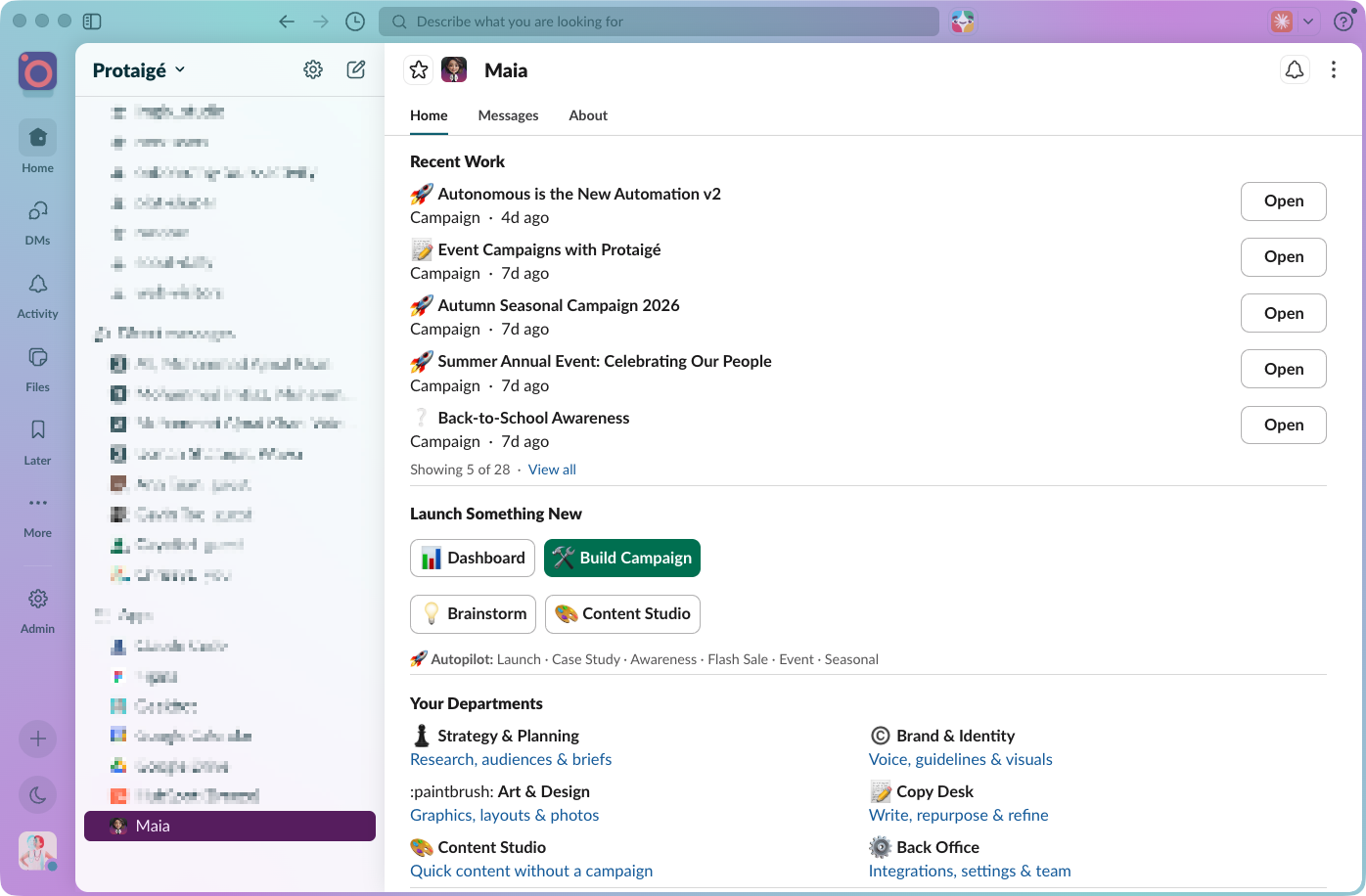Toggle dark mode moon icon
This screenshot has height=896, width=1366.
37,795
